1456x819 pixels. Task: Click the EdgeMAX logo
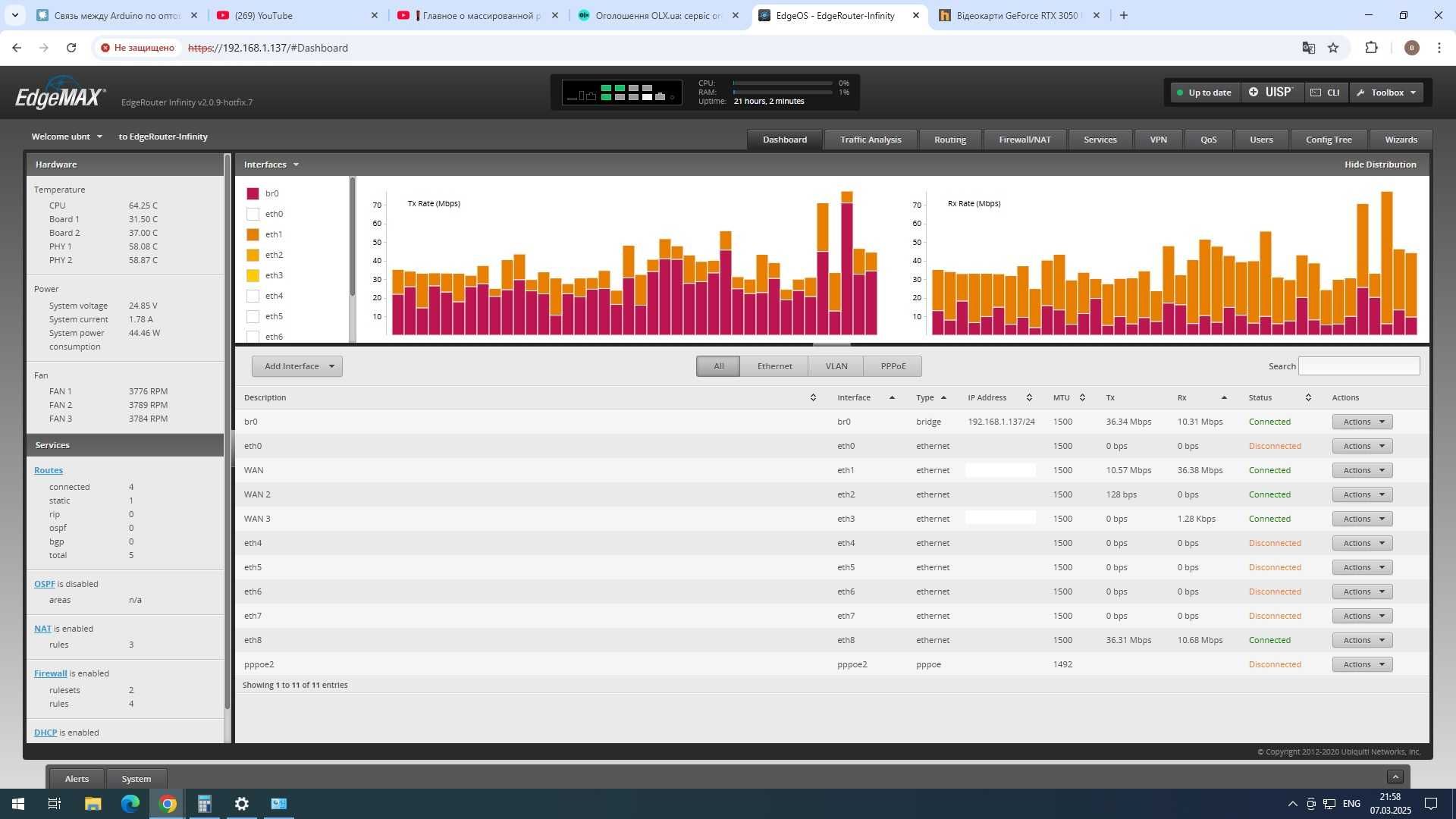(60, 94)
